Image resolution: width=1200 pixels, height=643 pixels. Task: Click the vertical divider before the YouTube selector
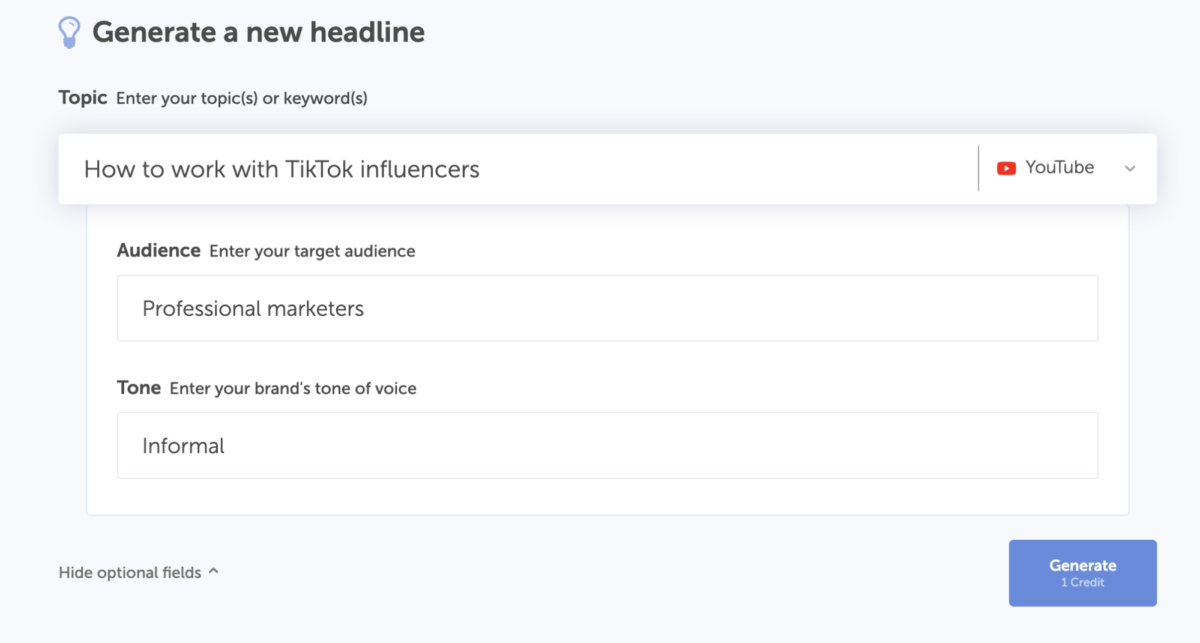(x=978, y=168)
